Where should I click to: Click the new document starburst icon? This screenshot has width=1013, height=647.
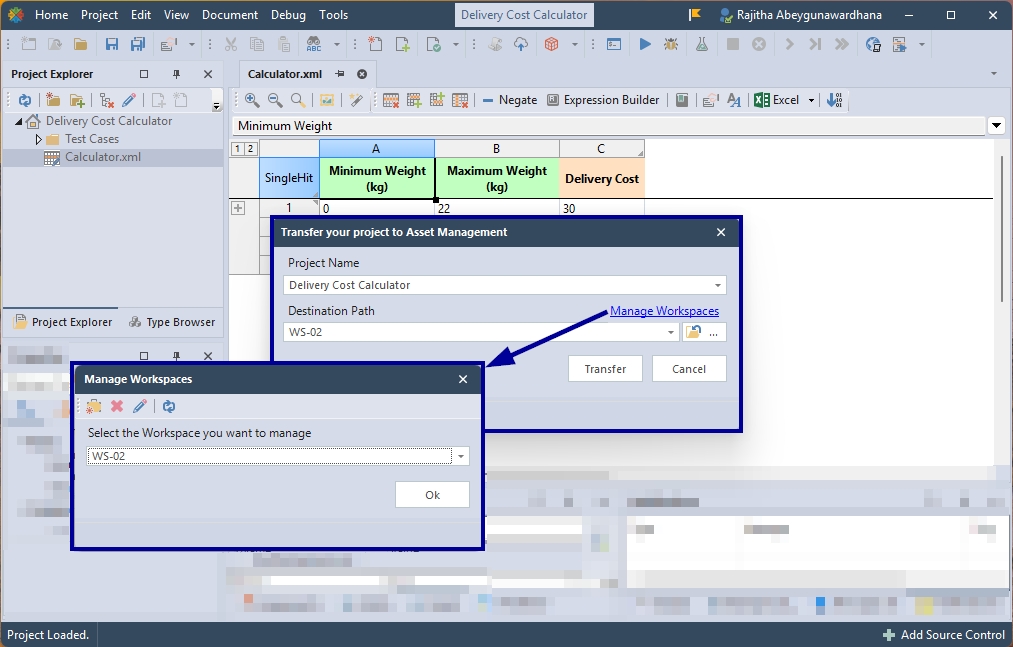click(x=375, y=44)
